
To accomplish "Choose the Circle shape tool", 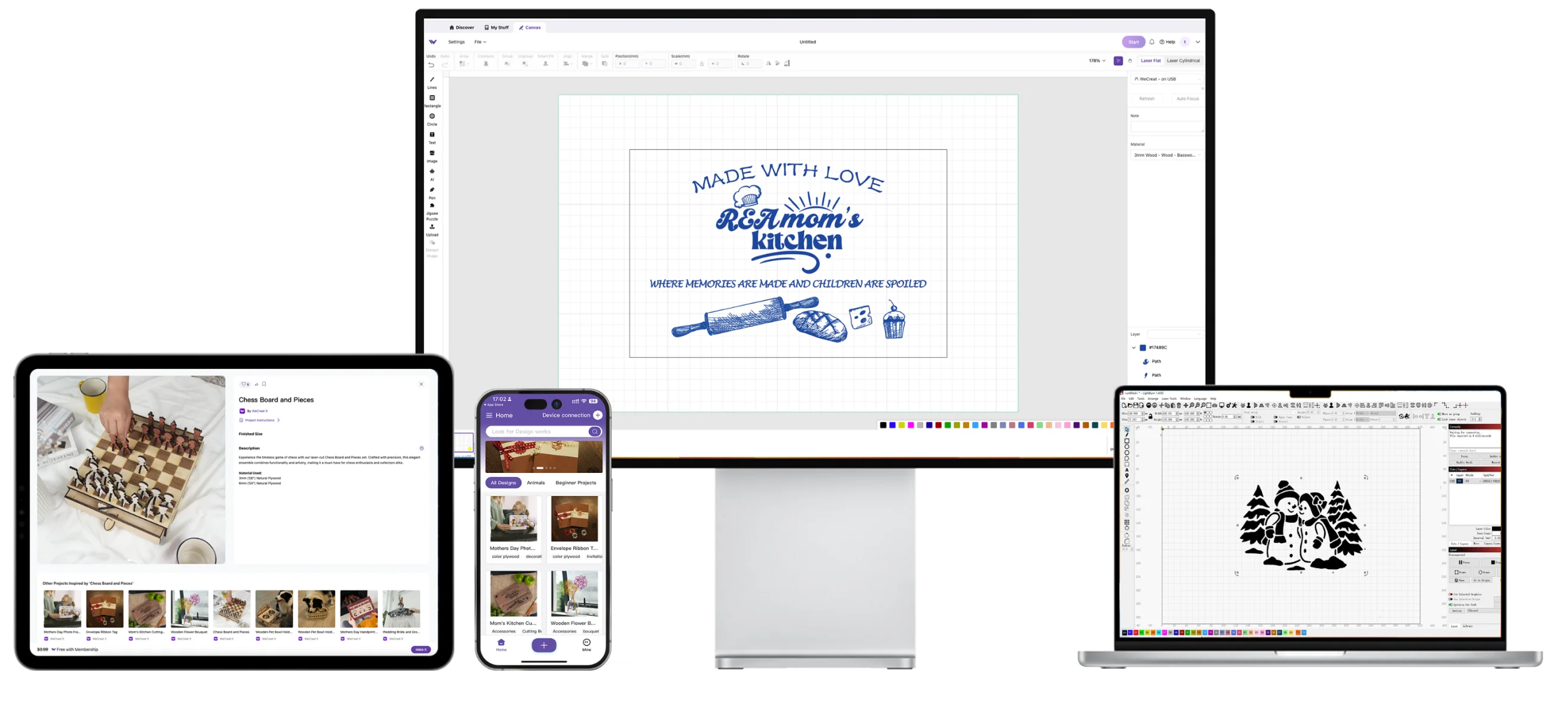I will 432,117.
